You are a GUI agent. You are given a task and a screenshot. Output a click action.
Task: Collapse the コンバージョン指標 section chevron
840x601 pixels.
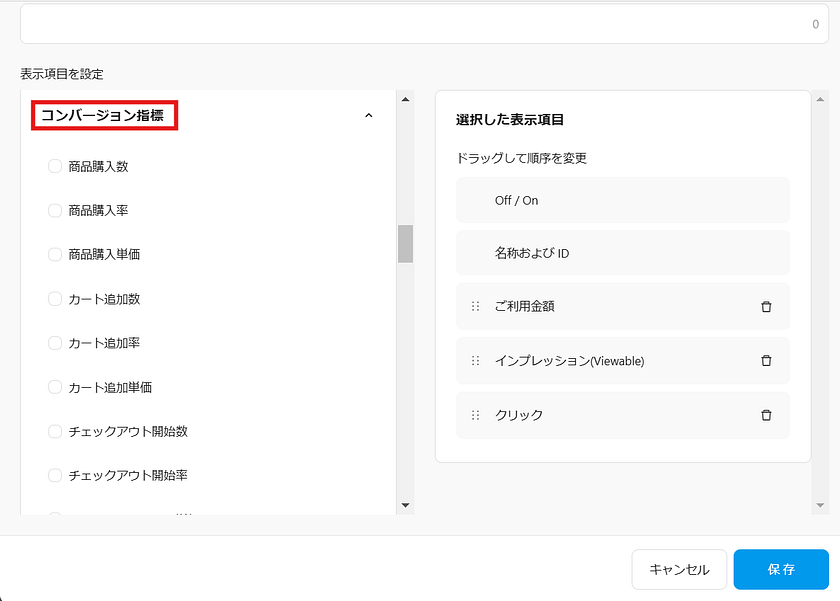pyautogui.click(x=368, y=116)
